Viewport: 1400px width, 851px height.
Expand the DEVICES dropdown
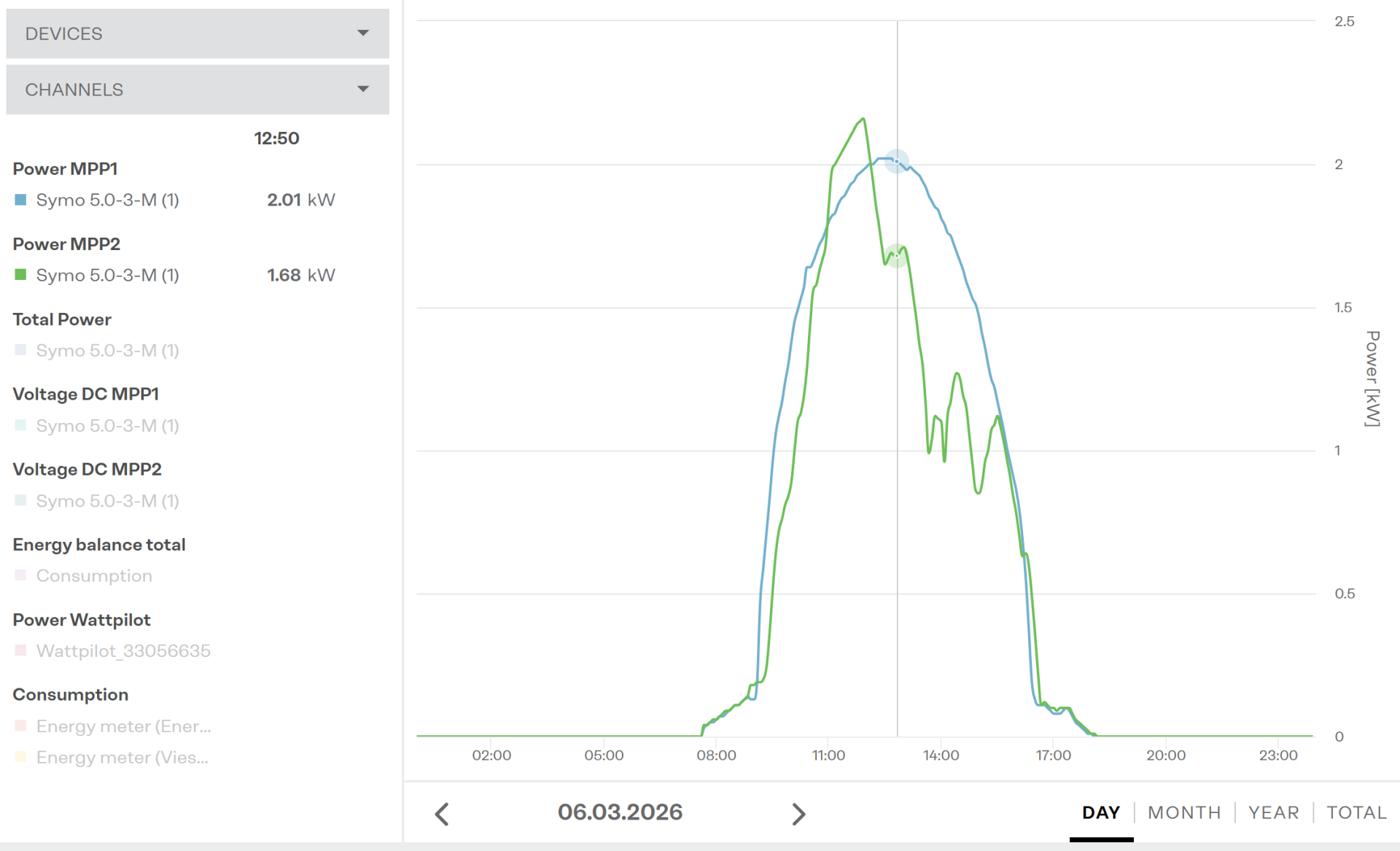click(x=197, y=34)
